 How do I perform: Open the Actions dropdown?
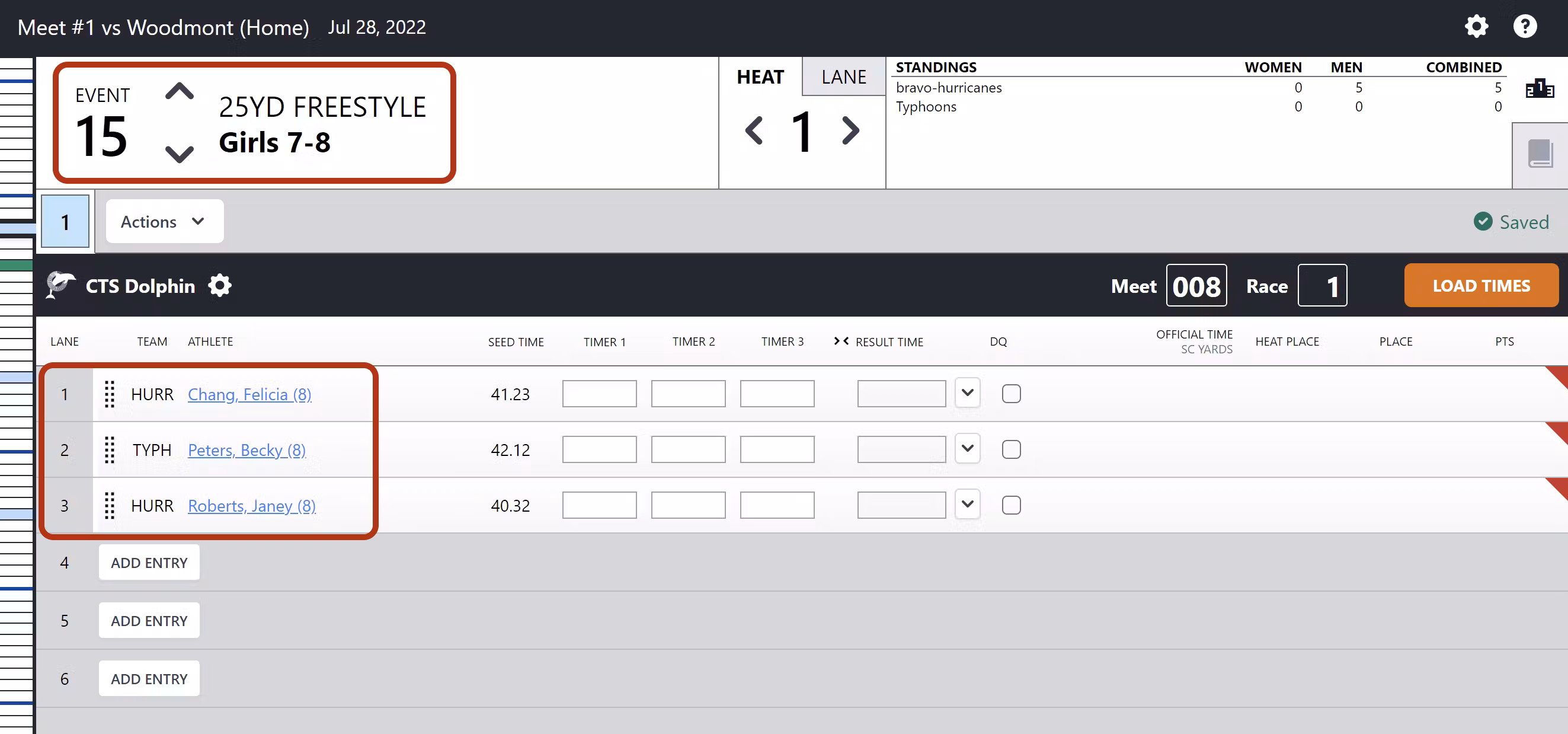click(164, 222)
